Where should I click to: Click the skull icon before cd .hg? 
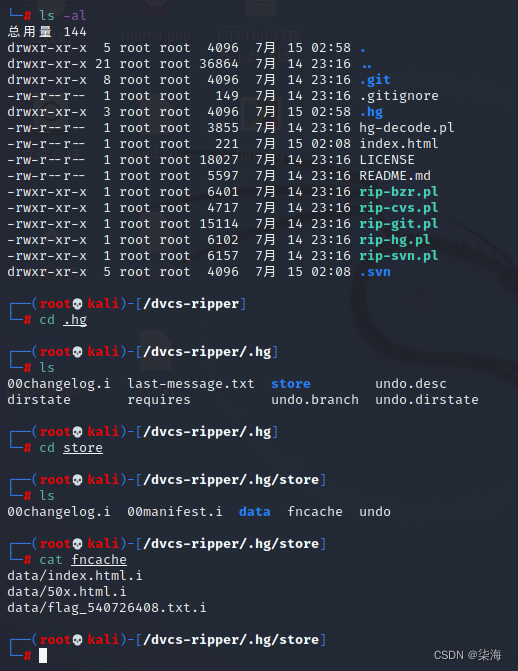77,304
